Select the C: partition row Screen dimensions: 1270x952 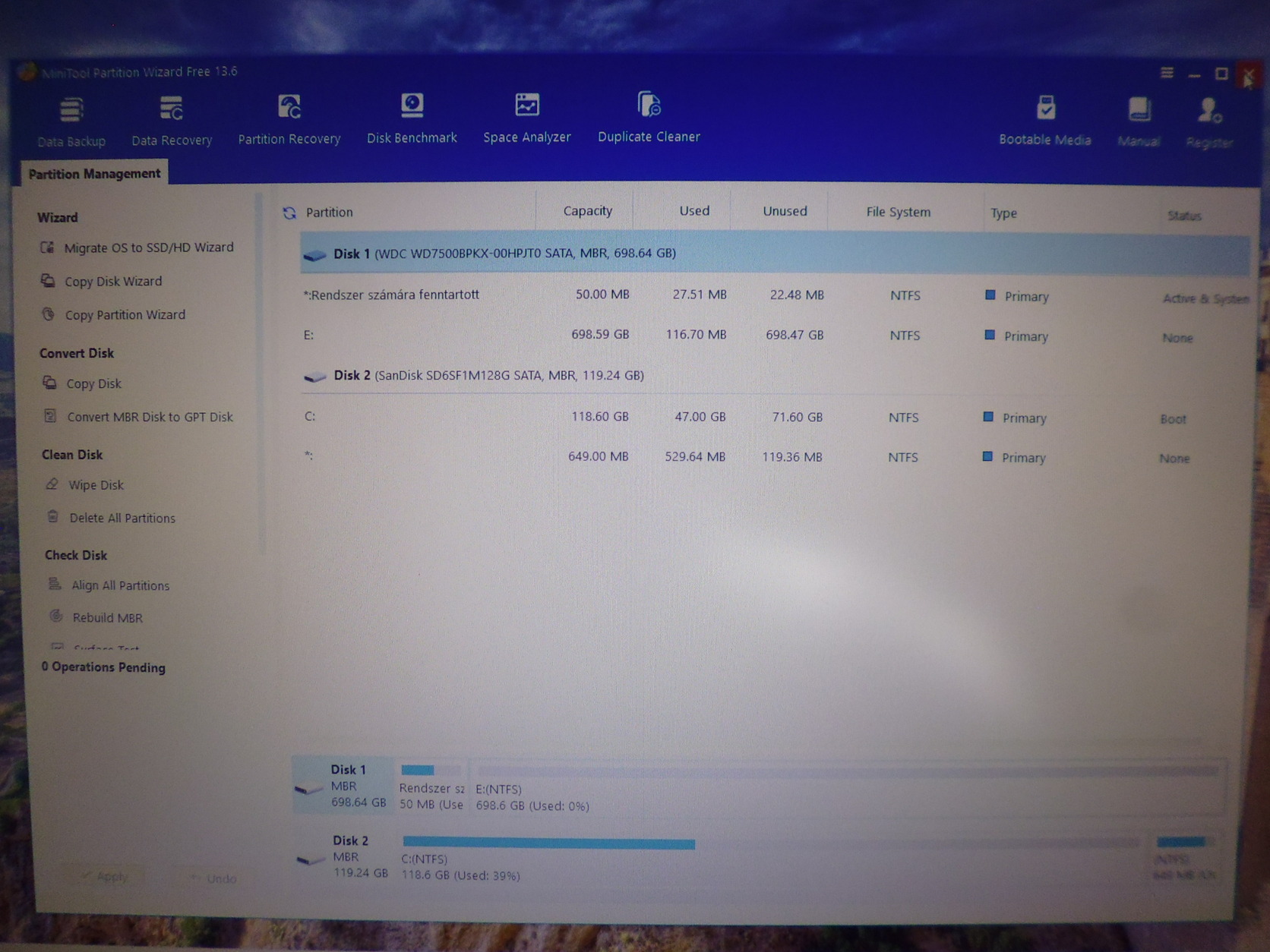coord(773,418)
